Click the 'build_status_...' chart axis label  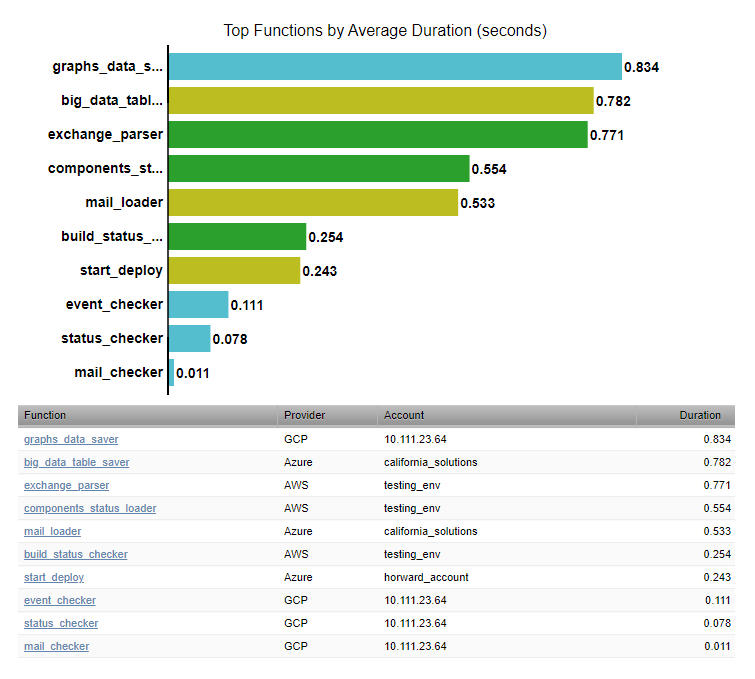click(x=112, y=236)
